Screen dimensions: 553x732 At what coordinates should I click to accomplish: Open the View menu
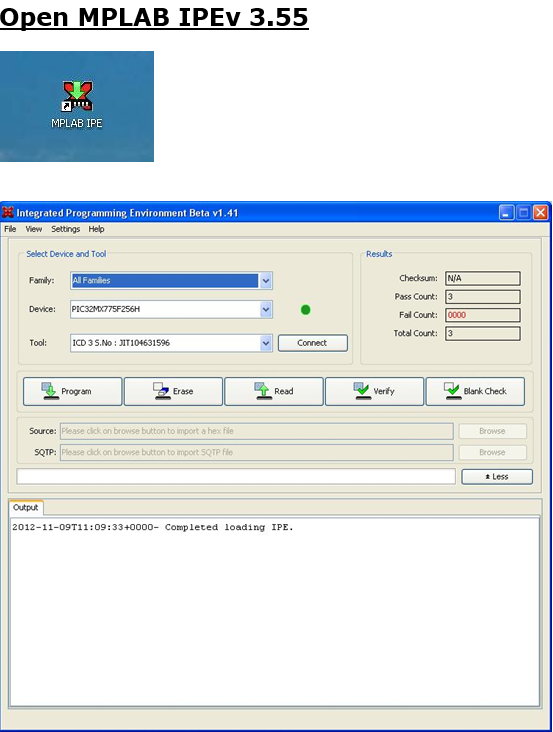[34, 229]
